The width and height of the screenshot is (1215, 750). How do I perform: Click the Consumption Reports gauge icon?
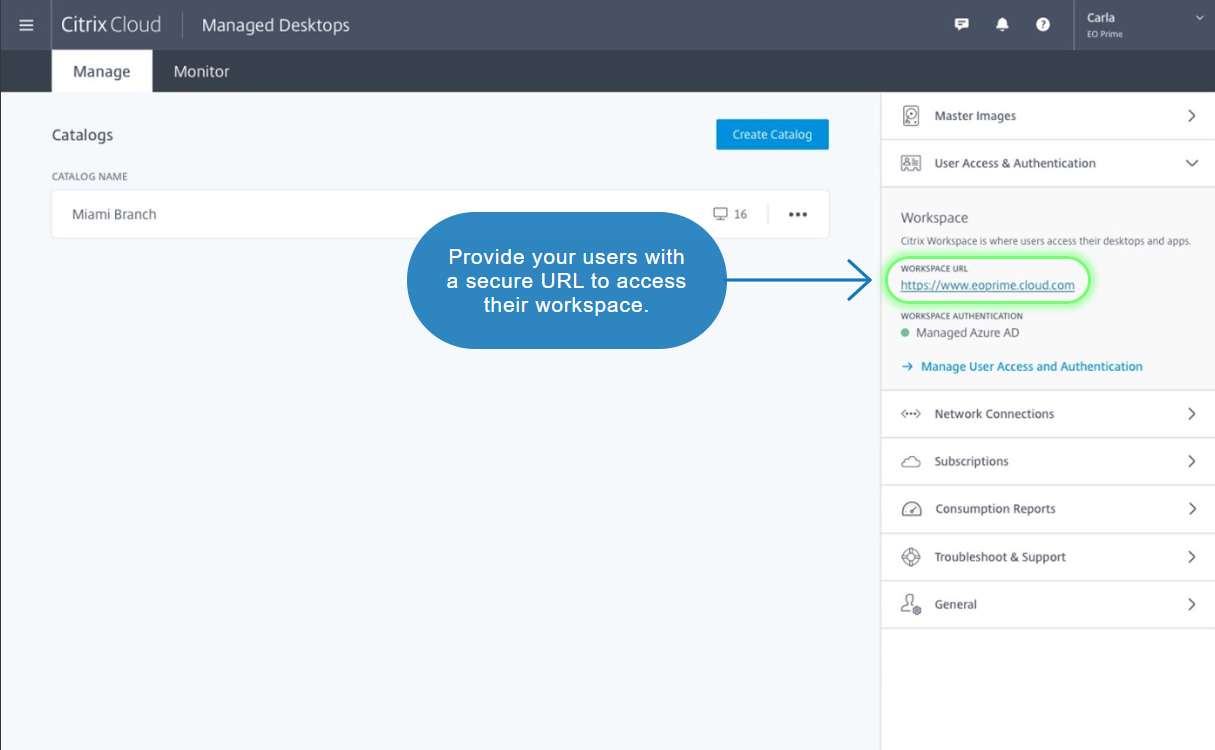coord(911,509)
